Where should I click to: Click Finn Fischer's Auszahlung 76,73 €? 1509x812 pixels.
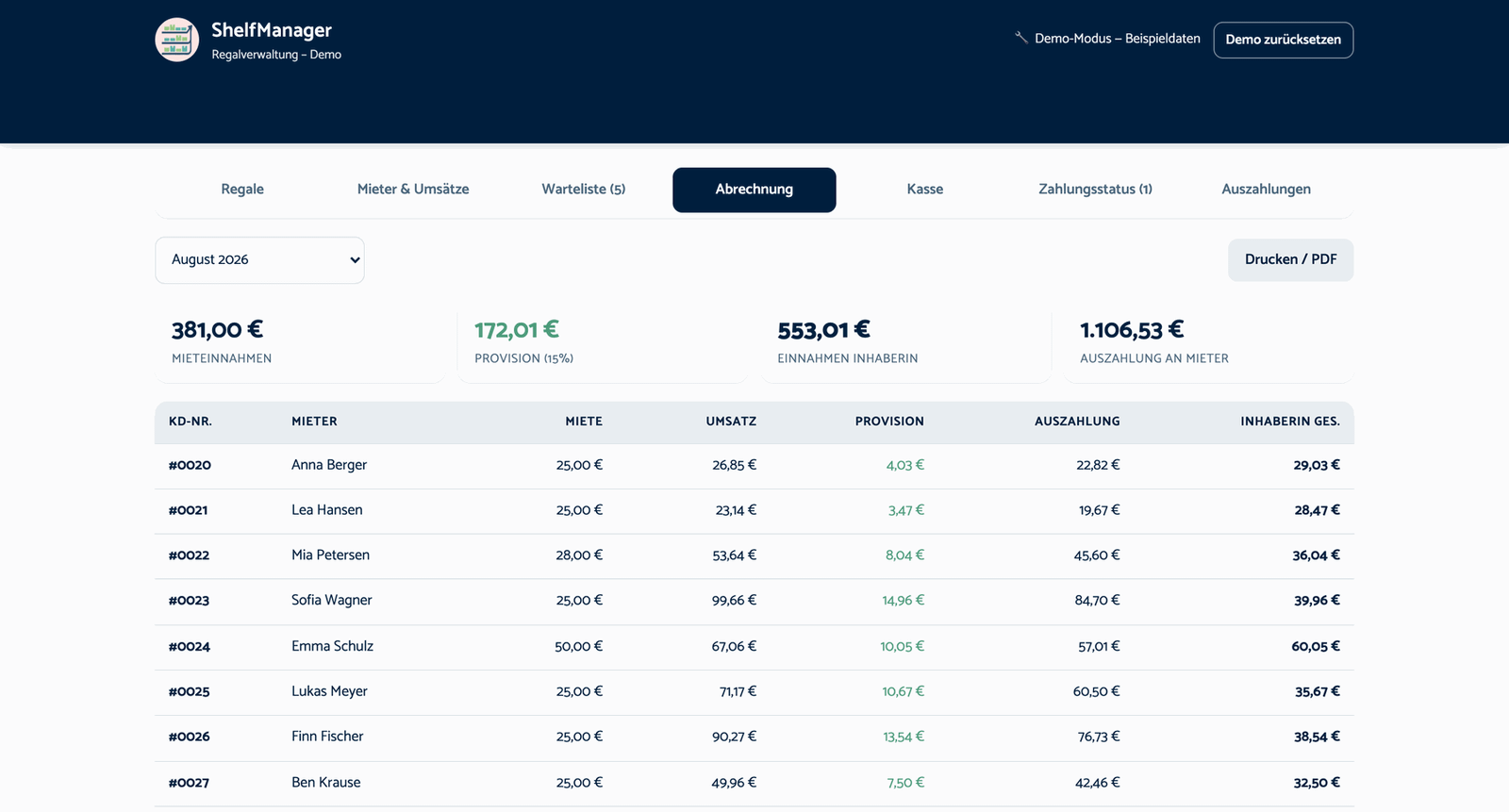pyautogui.click(x=1099, y=737)
